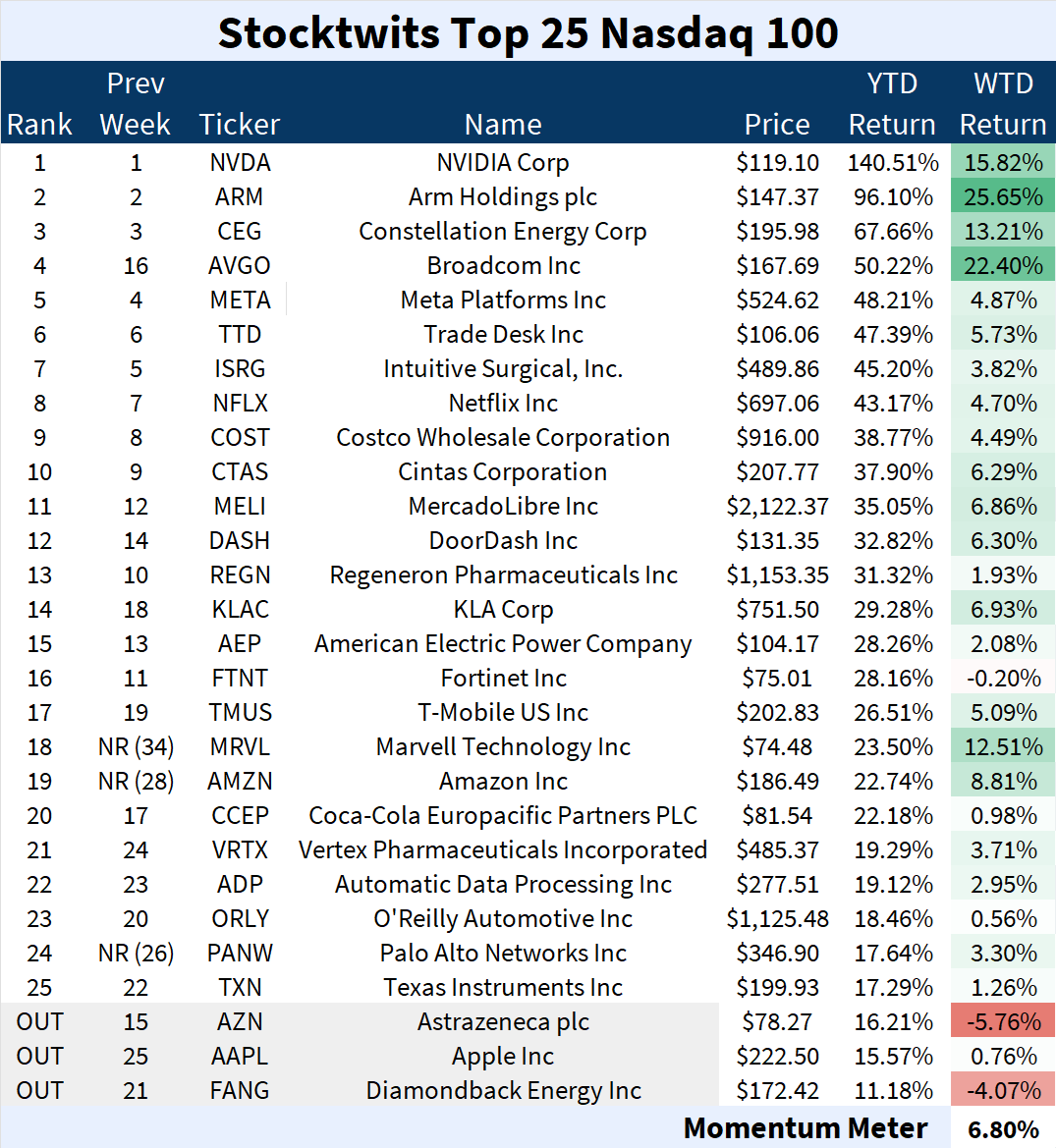Select the Diamondback Energy Inc row name

pyautogui.click(x=502, y=1091)
